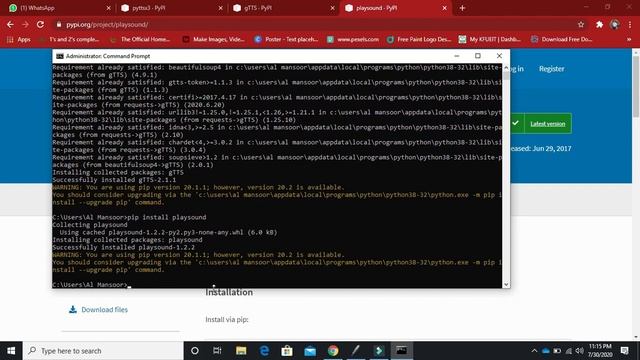Close the Command Prompt window
This screenshot has width=640, height=360.
[499, 56]
